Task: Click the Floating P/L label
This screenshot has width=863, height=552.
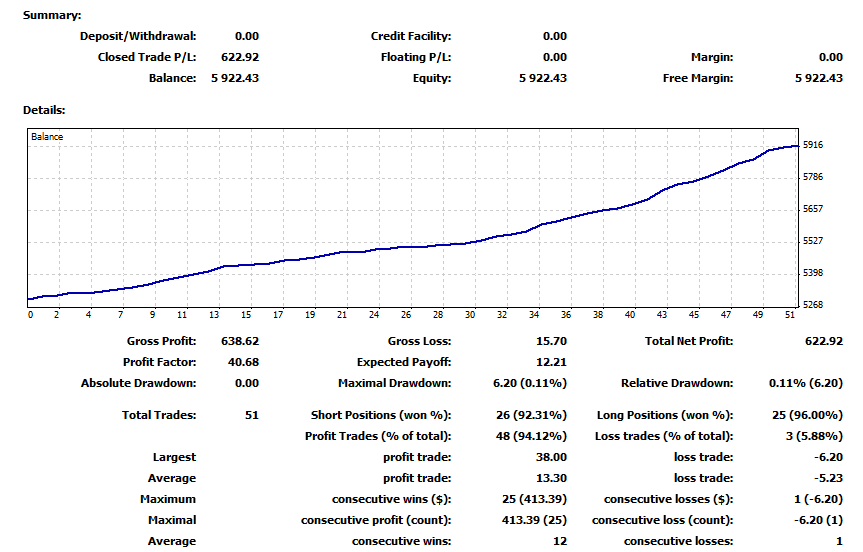Action: (x=416, y=57)
